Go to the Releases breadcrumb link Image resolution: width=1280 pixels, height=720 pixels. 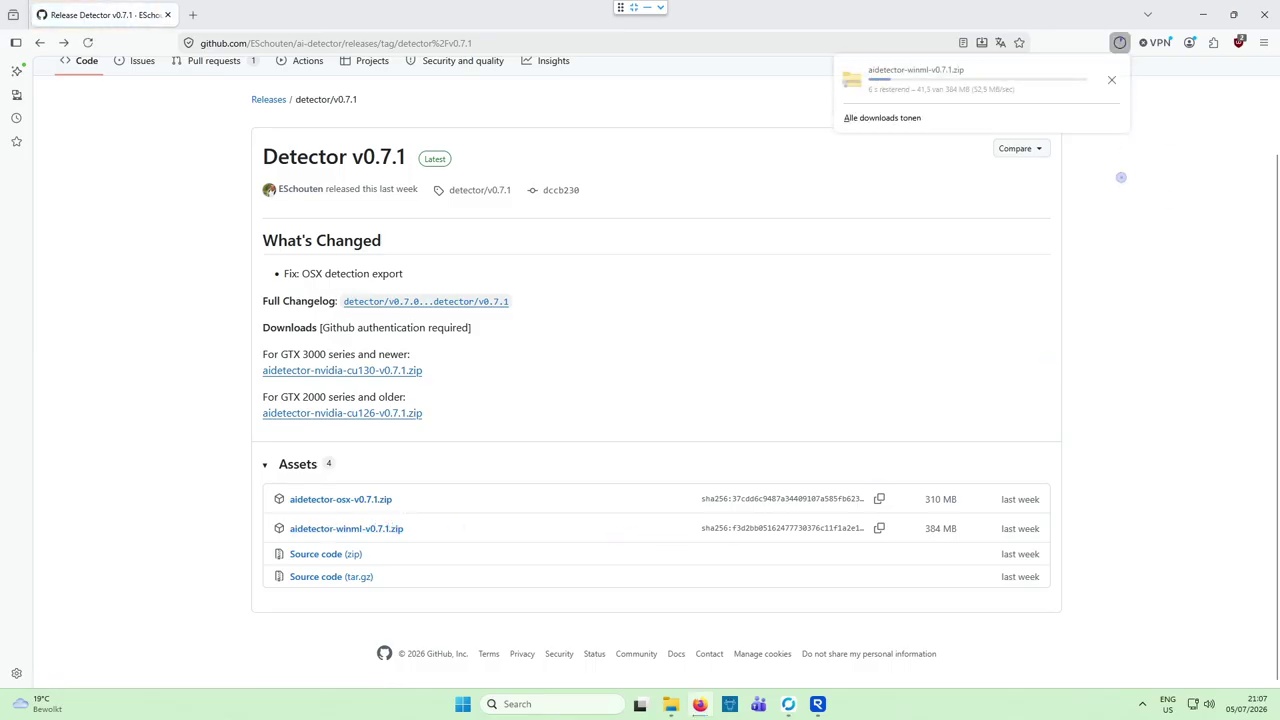[268, 100]
